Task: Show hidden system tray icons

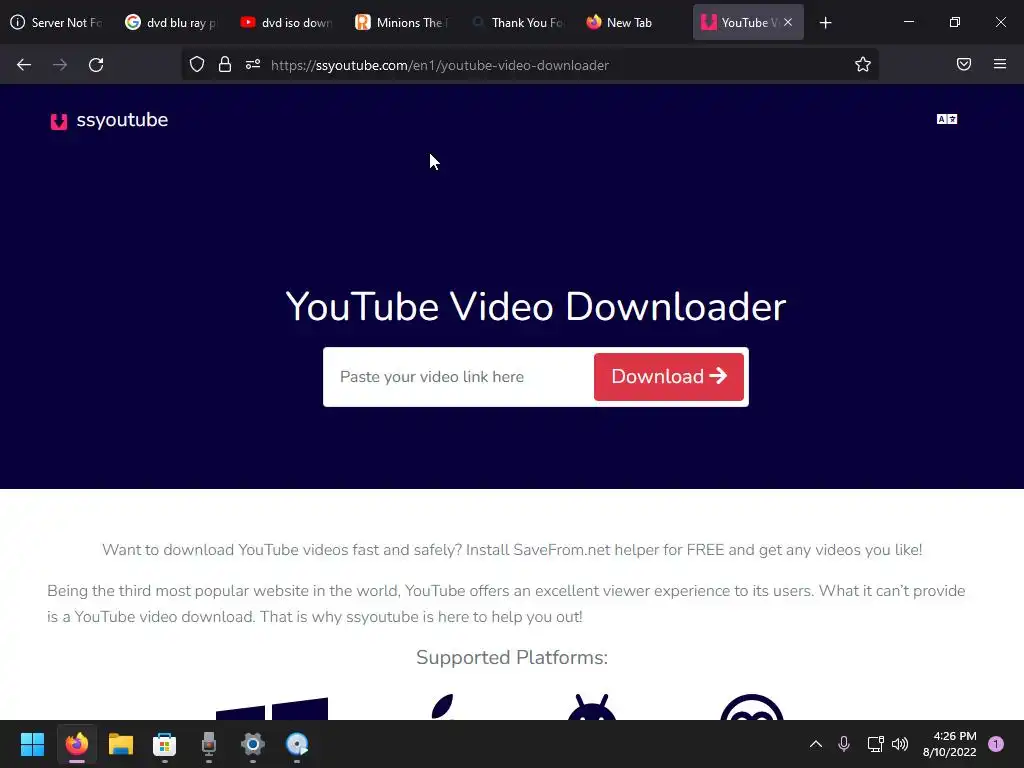Action: [x=816, y=744]
